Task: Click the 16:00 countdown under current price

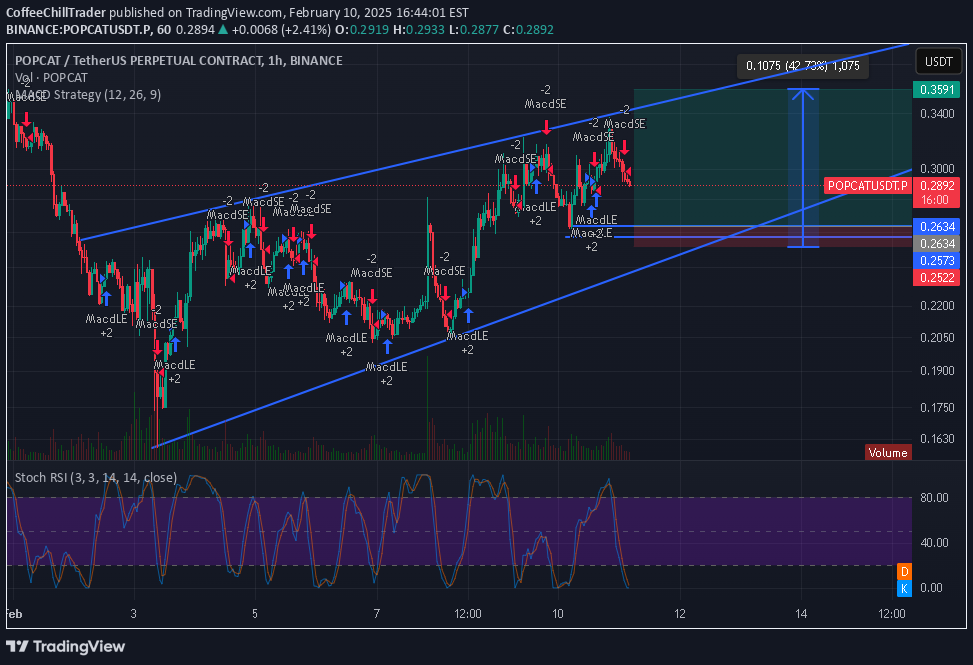Action: (x=936, y=200)
